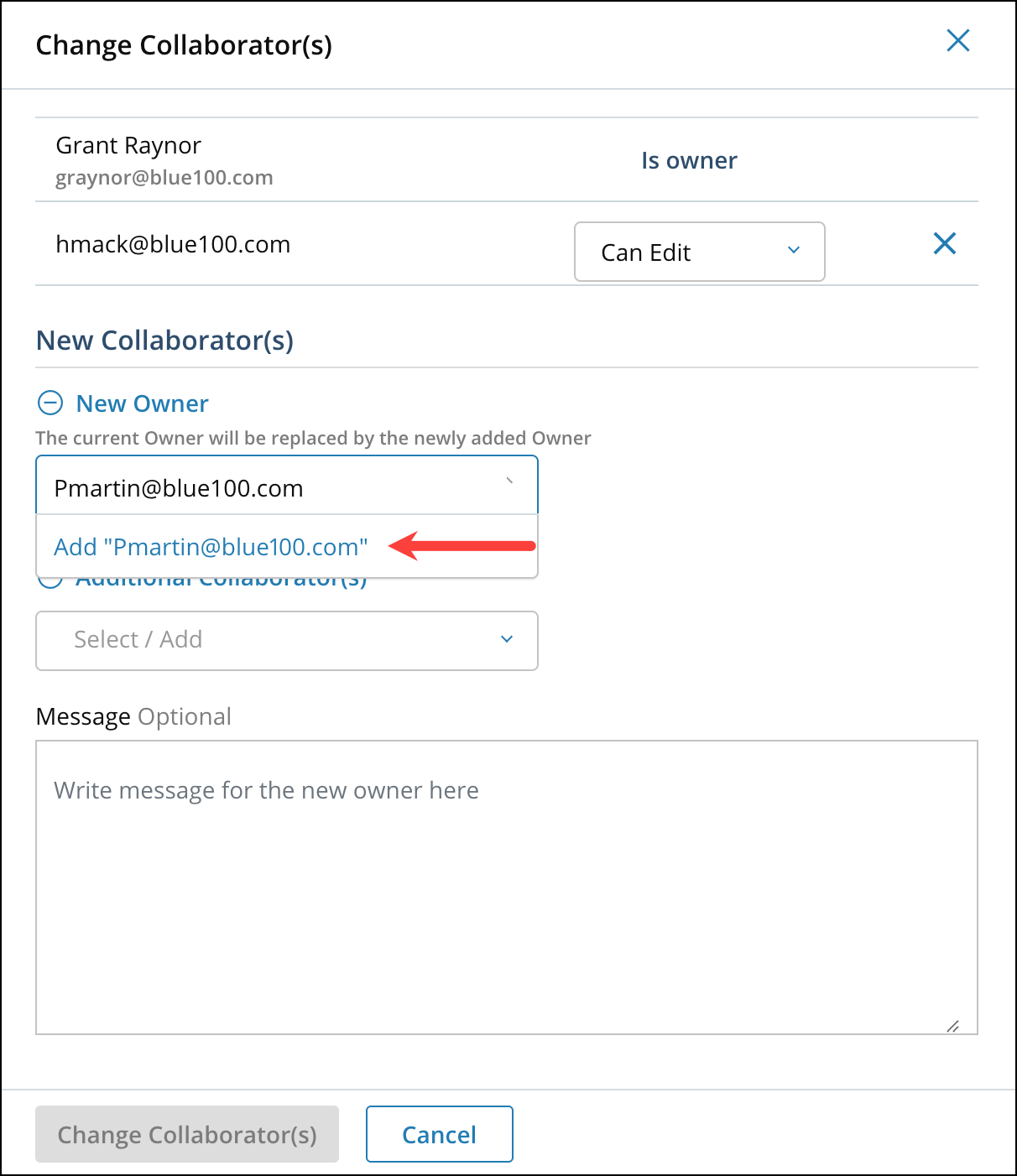Click the resize handle of the message box

[952, 1028]
